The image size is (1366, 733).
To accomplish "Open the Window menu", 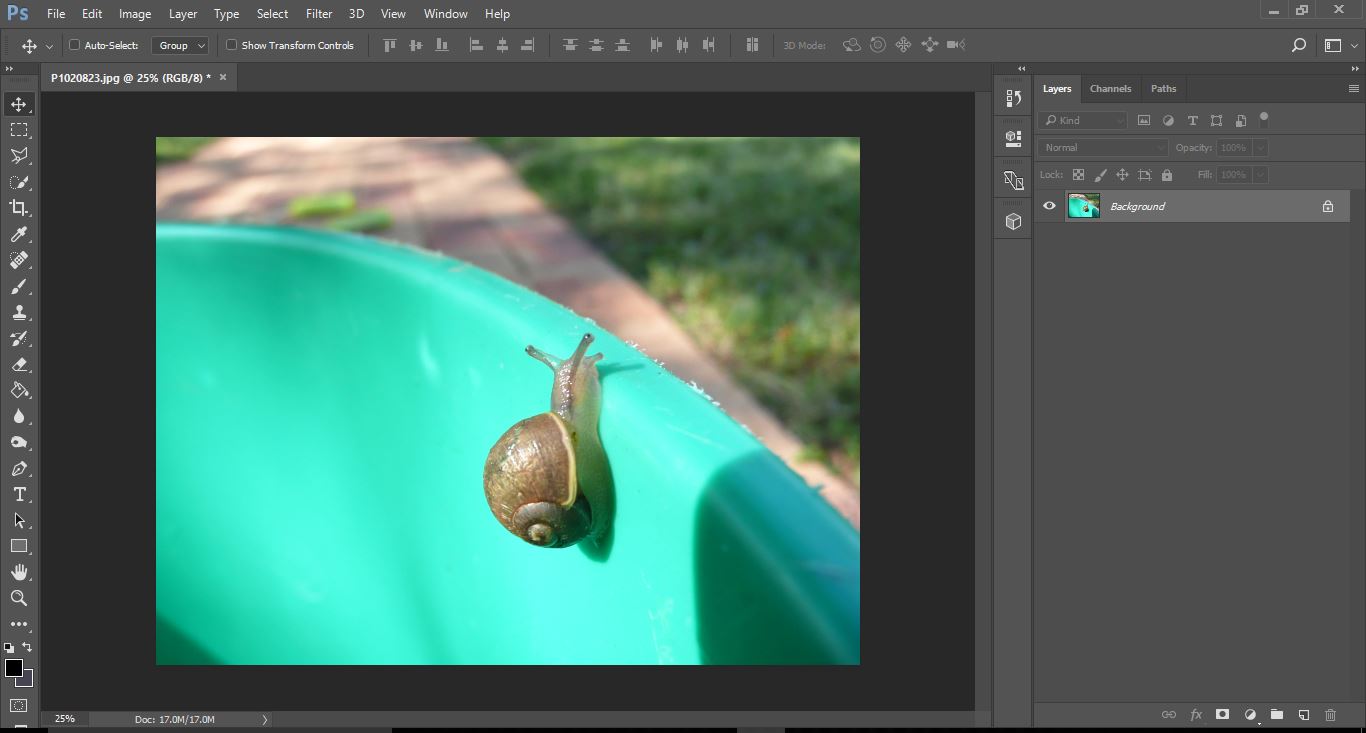I will pos(445,14).
